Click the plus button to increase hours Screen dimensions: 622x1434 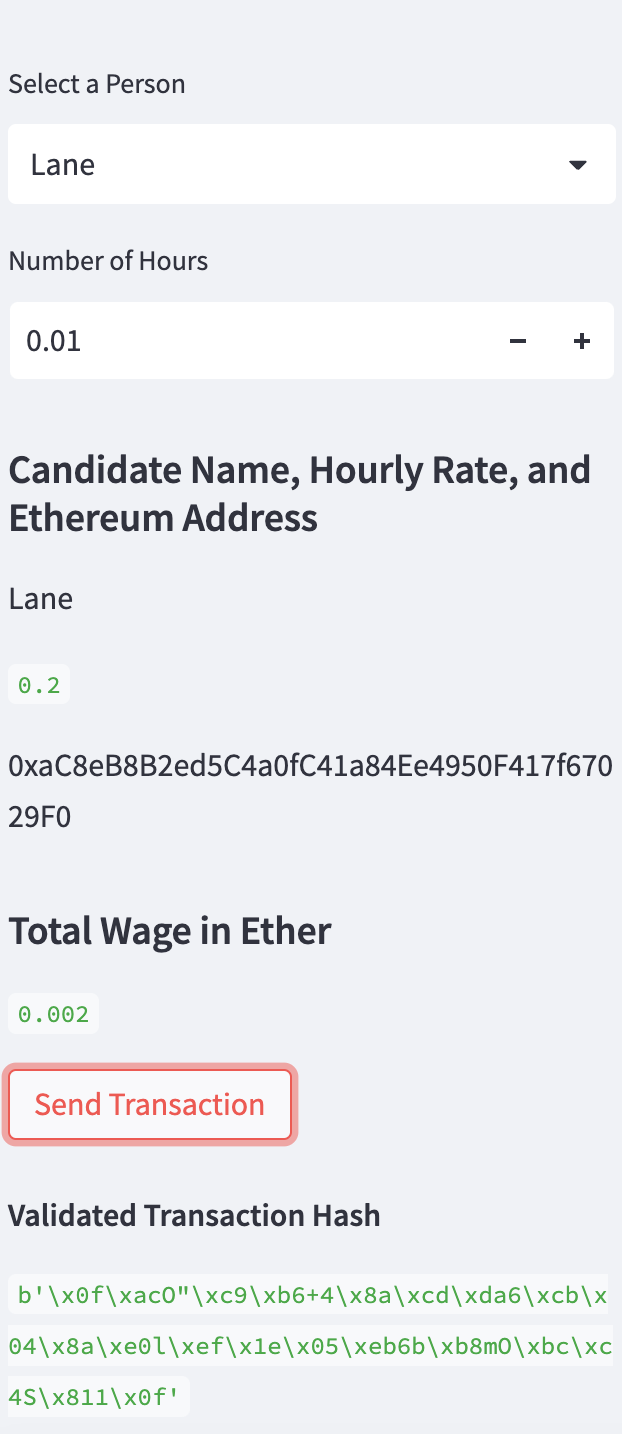point(581,340)
